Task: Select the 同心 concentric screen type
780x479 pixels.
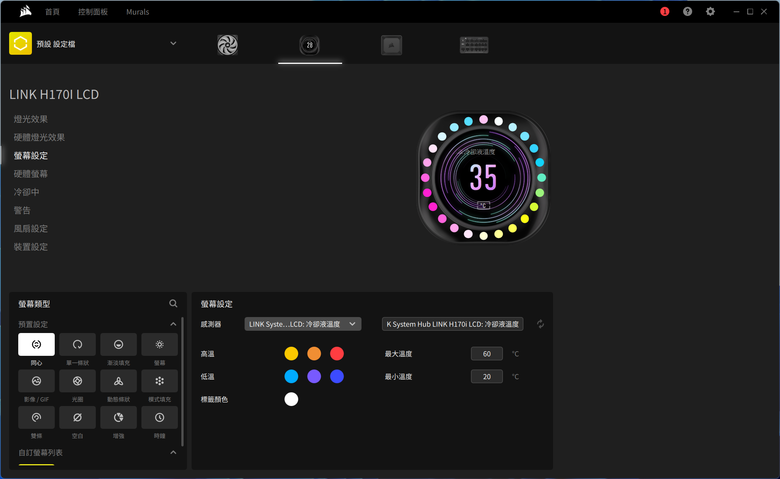Action: point(36,344)
